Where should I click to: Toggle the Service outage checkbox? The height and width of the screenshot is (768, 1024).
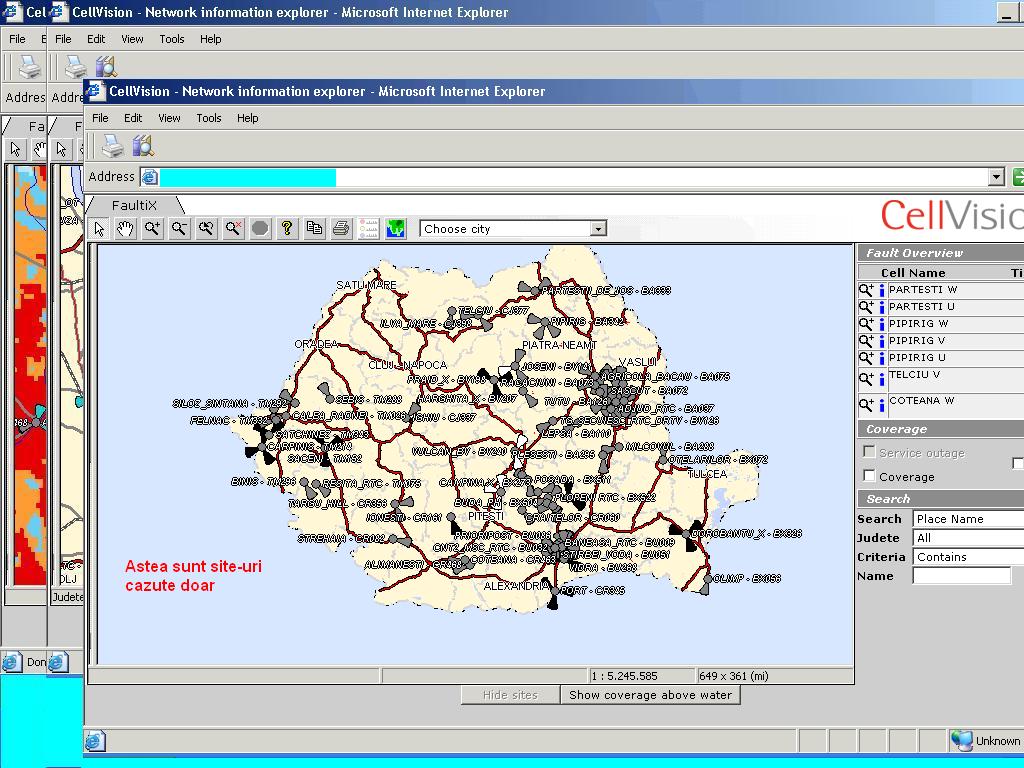pyautogui.click(x=869, y=452)
